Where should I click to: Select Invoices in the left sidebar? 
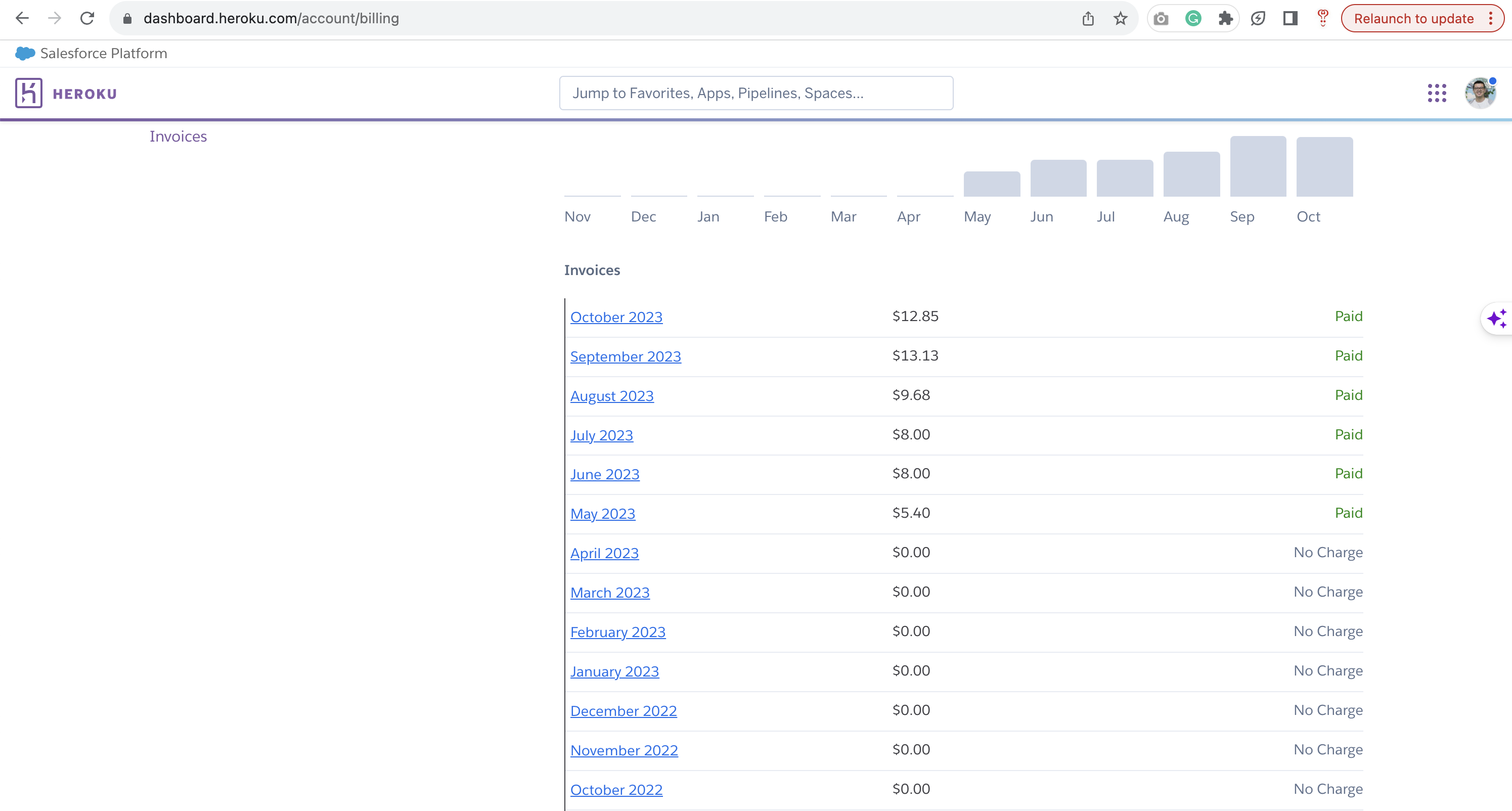[x=178, y=136]
